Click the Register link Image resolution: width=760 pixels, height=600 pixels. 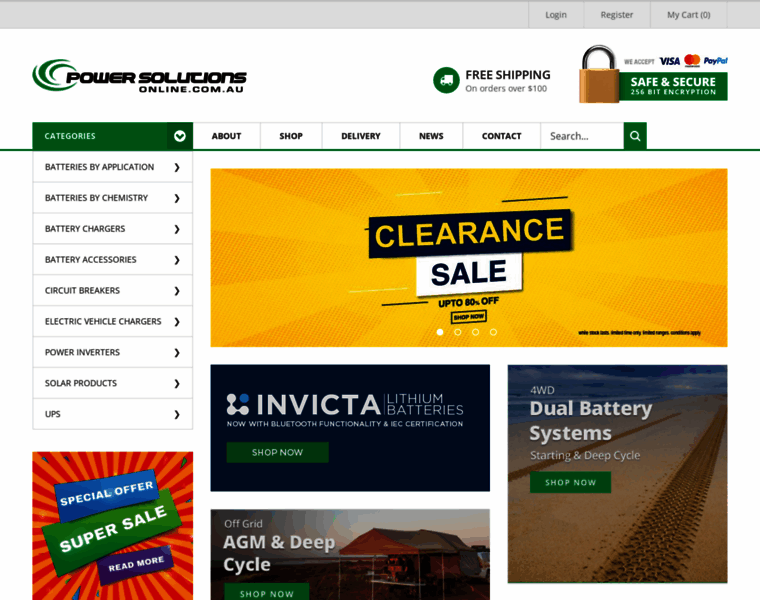[x=617, y=15]
